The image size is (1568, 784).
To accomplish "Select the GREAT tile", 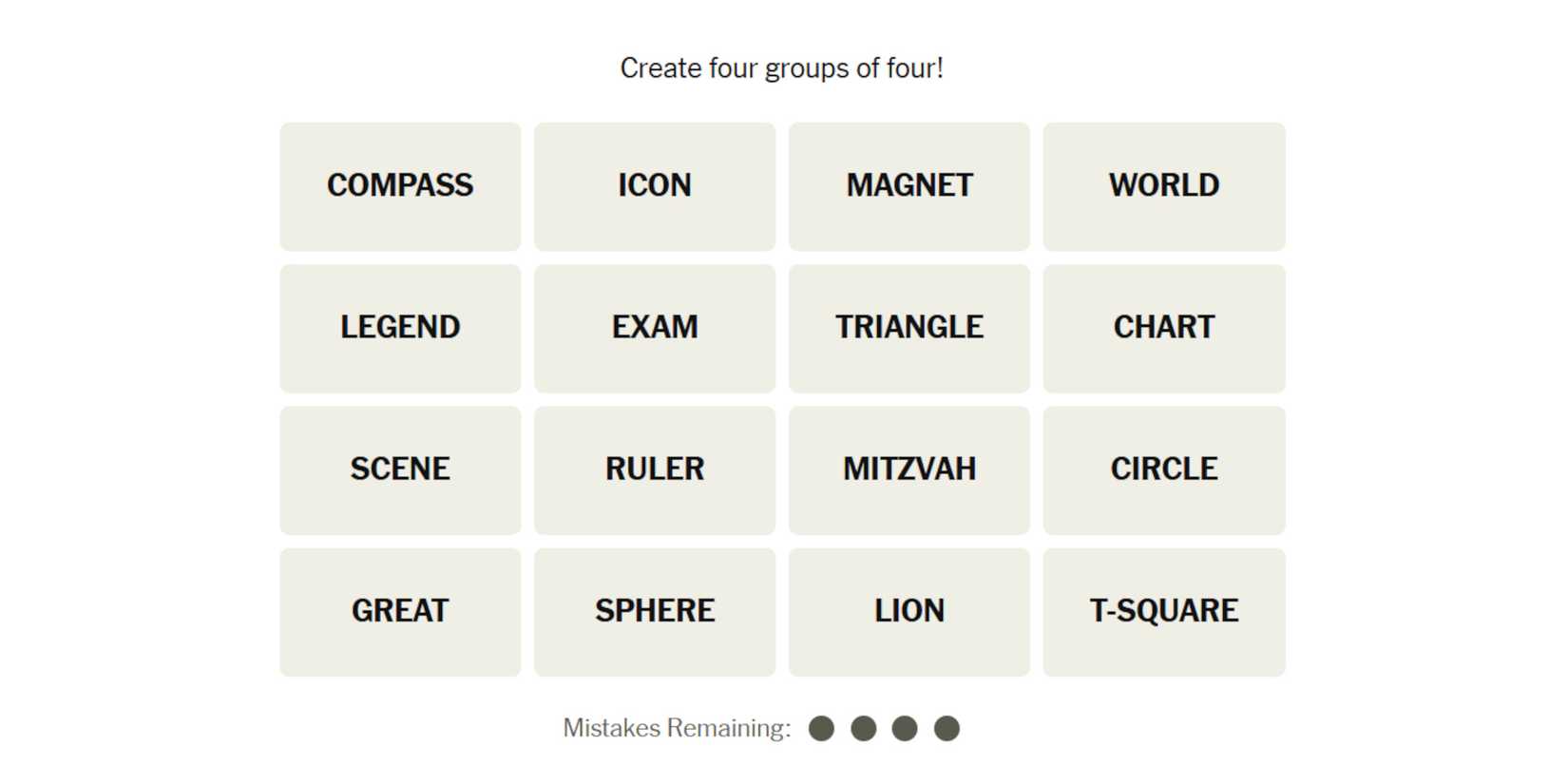I will point(400,611).
